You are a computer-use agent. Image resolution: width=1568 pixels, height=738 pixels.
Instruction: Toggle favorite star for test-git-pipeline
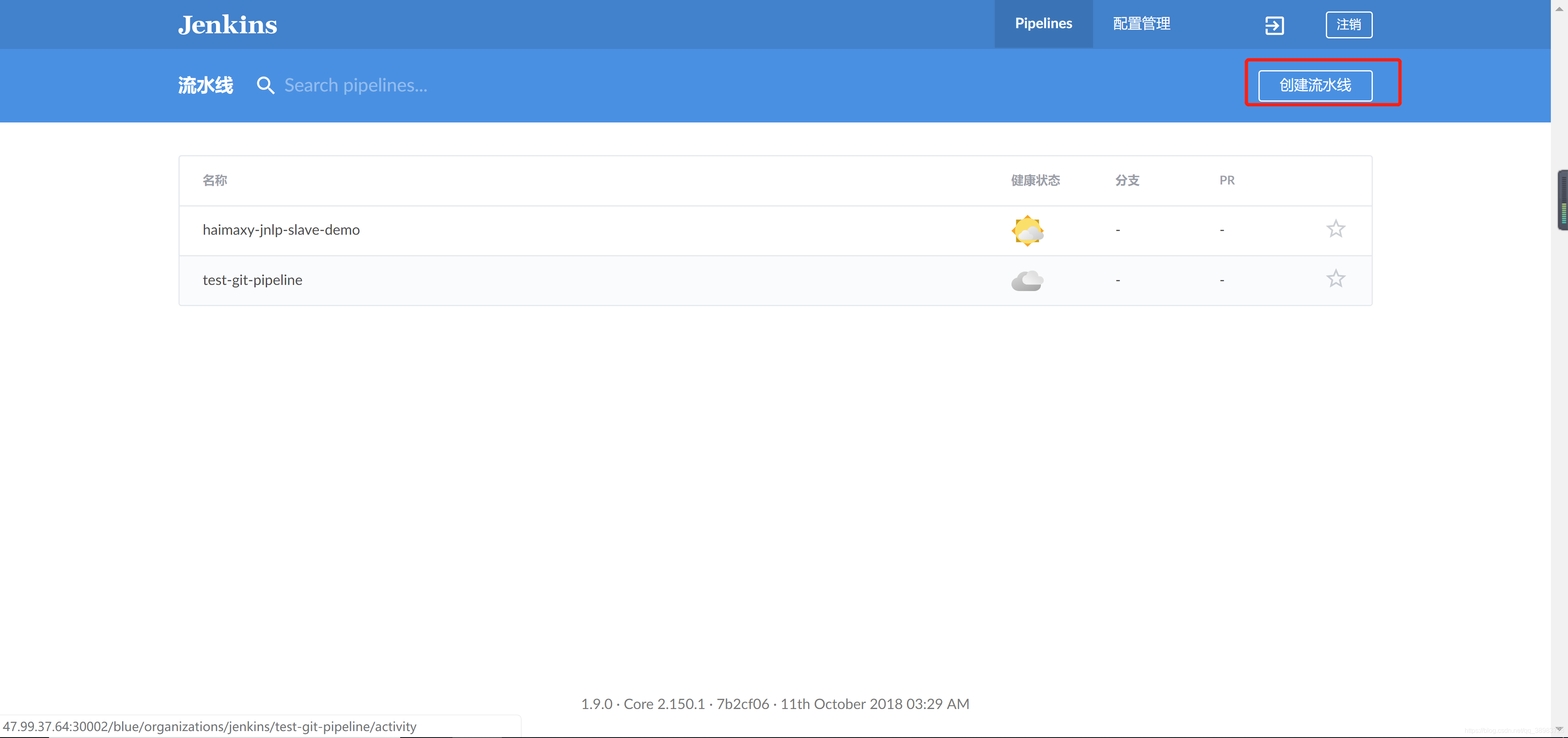pos(1336,279)
